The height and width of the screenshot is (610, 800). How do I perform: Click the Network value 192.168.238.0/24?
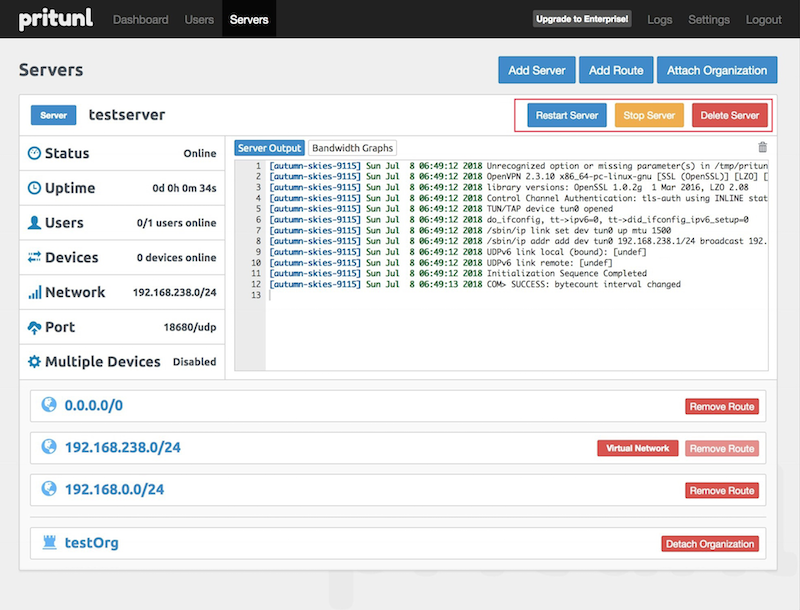point(174,292)
